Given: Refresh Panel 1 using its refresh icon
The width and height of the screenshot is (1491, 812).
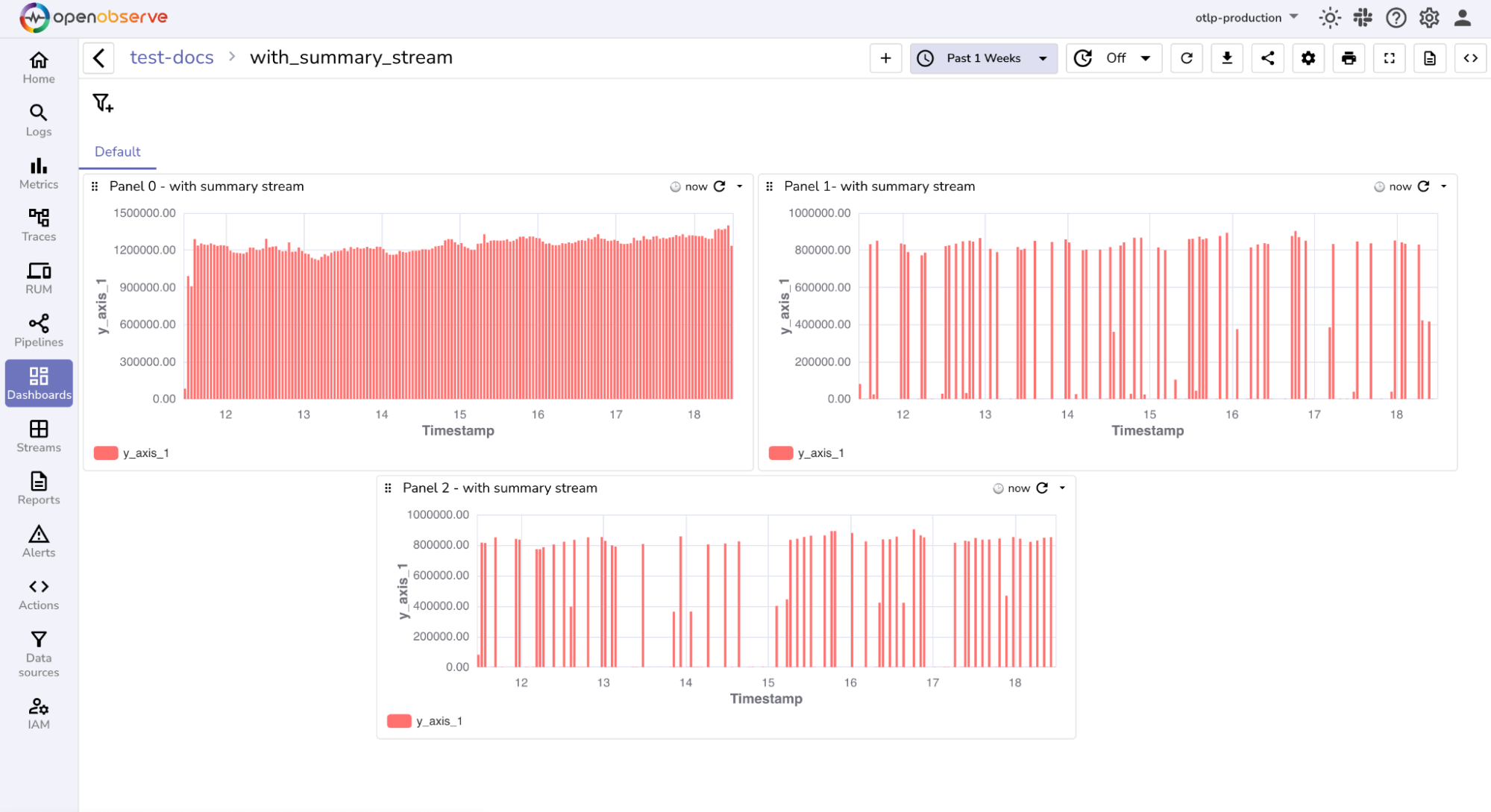Looking at the screenshot, I should pos(1424,186).
